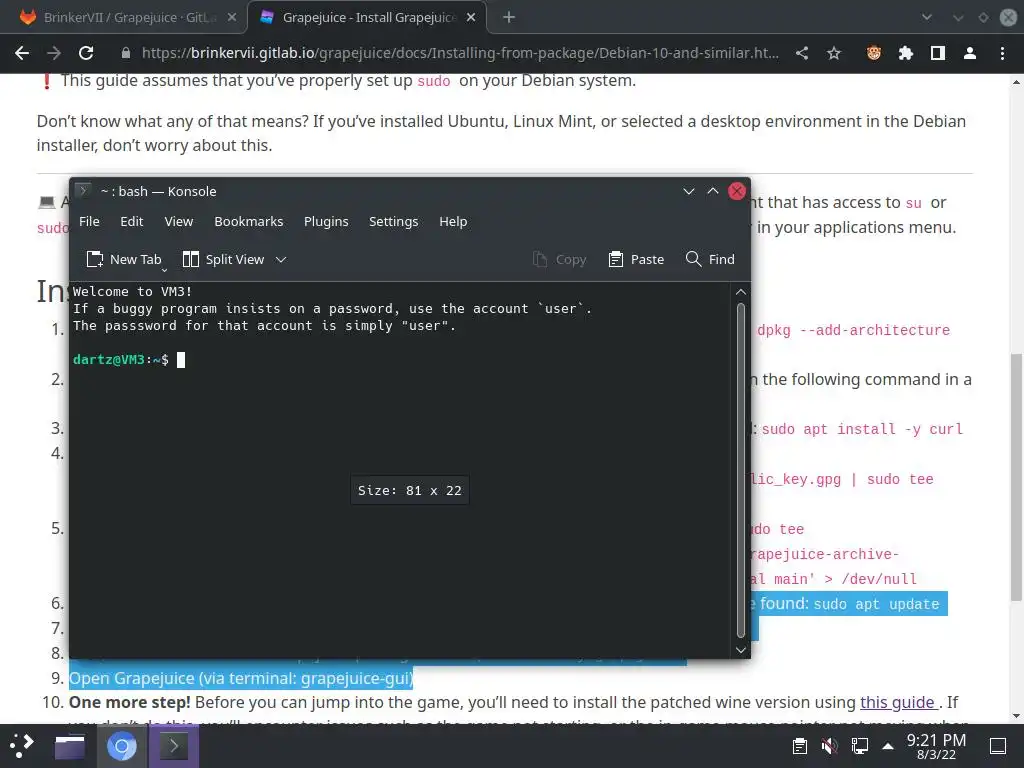Switch to Konsole in the taskbar
The image size is (1024, 768).
[174, 746]
